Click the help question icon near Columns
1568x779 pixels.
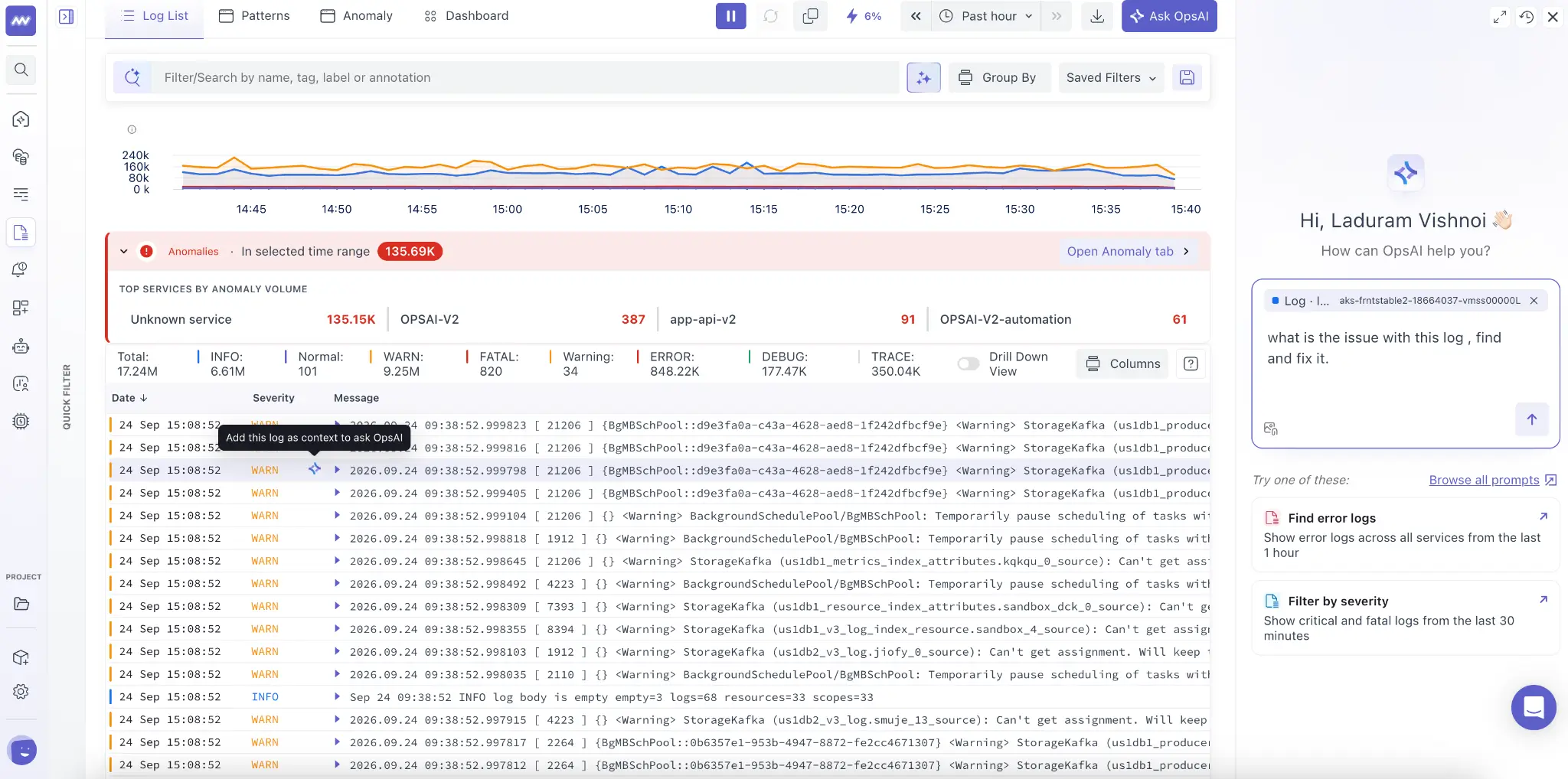[x=1191, y=363]
